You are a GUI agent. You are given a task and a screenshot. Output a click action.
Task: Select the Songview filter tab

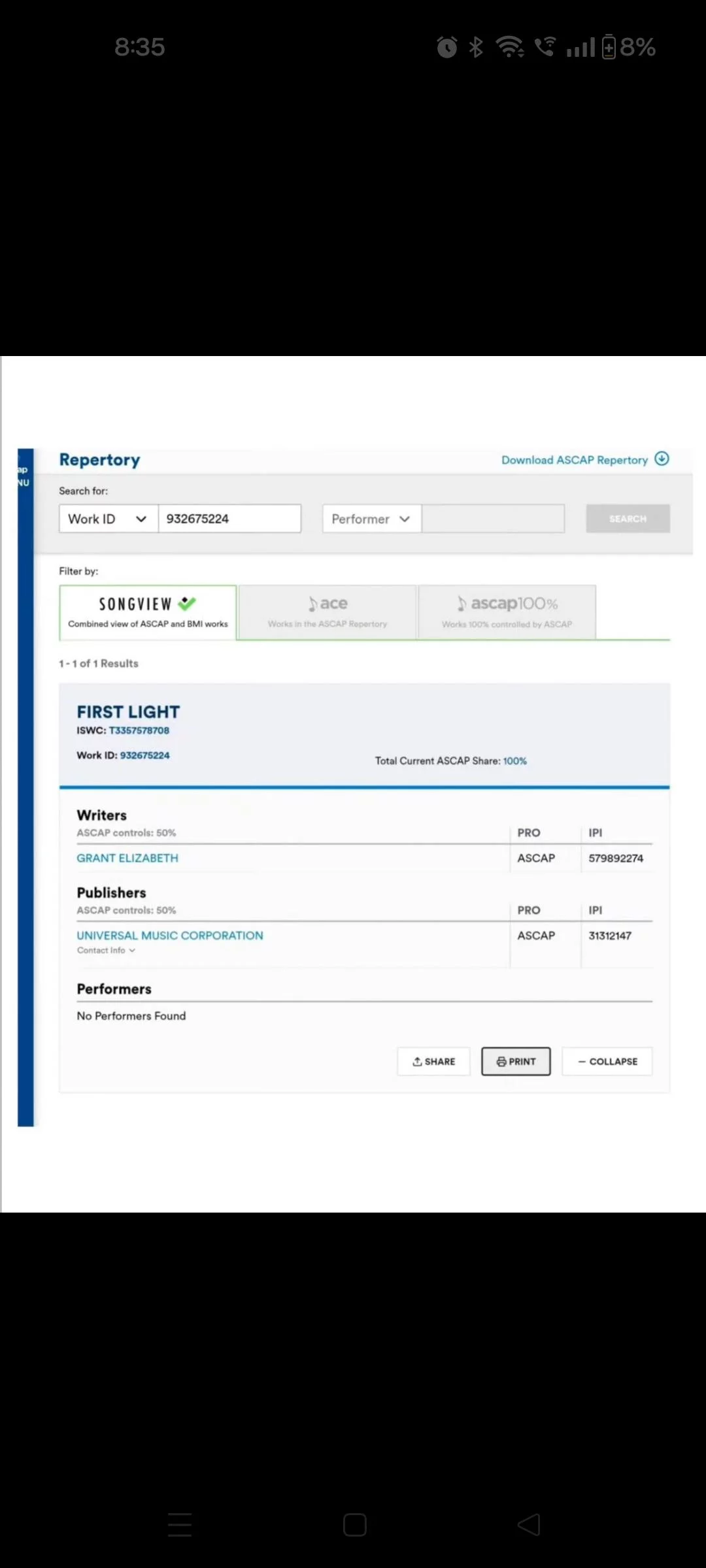pyautogui.click(x=148, y=612)
